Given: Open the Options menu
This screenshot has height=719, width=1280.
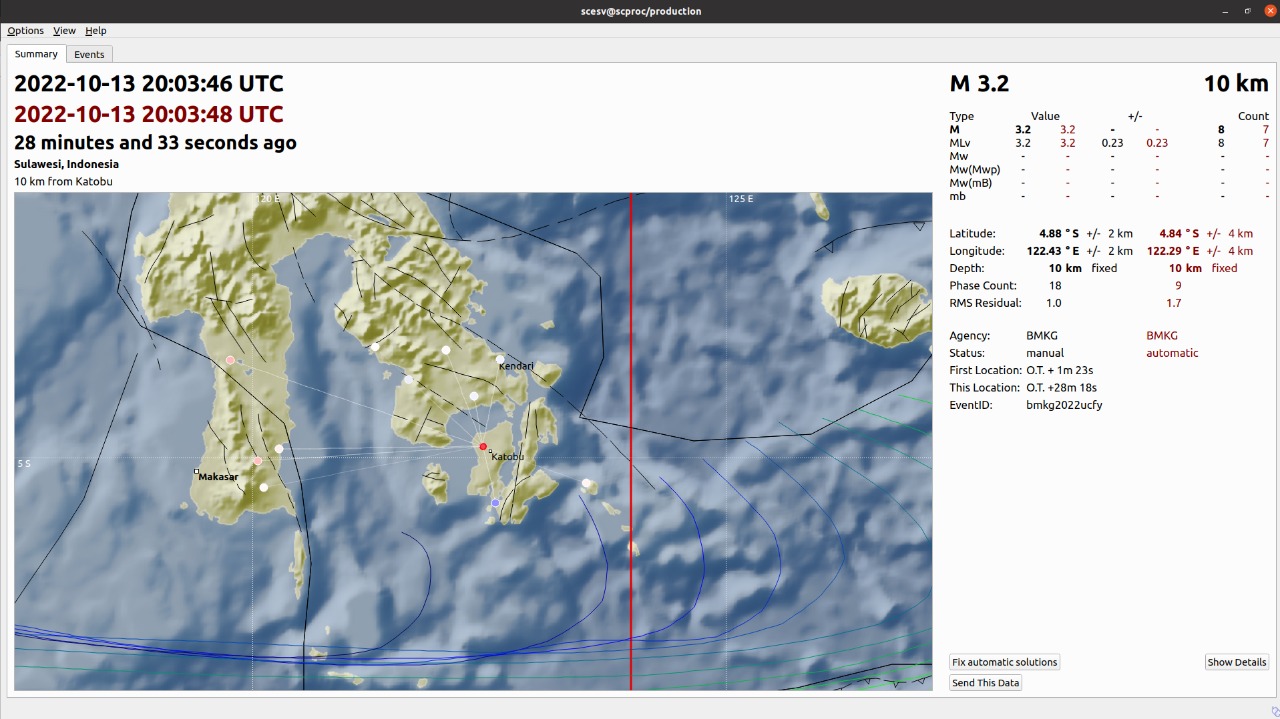Looking at the screenshot, I should [26, 31].
